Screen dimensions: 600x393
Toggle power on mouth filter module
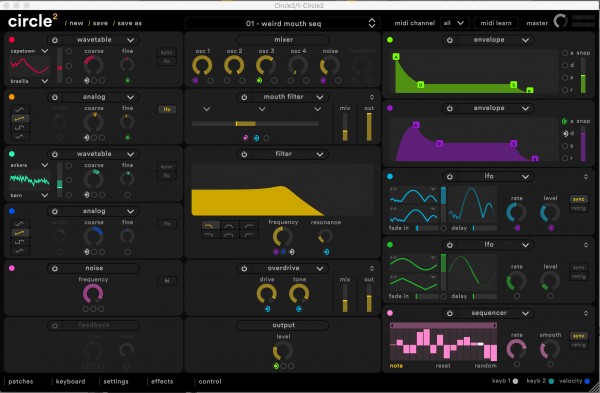244,97
